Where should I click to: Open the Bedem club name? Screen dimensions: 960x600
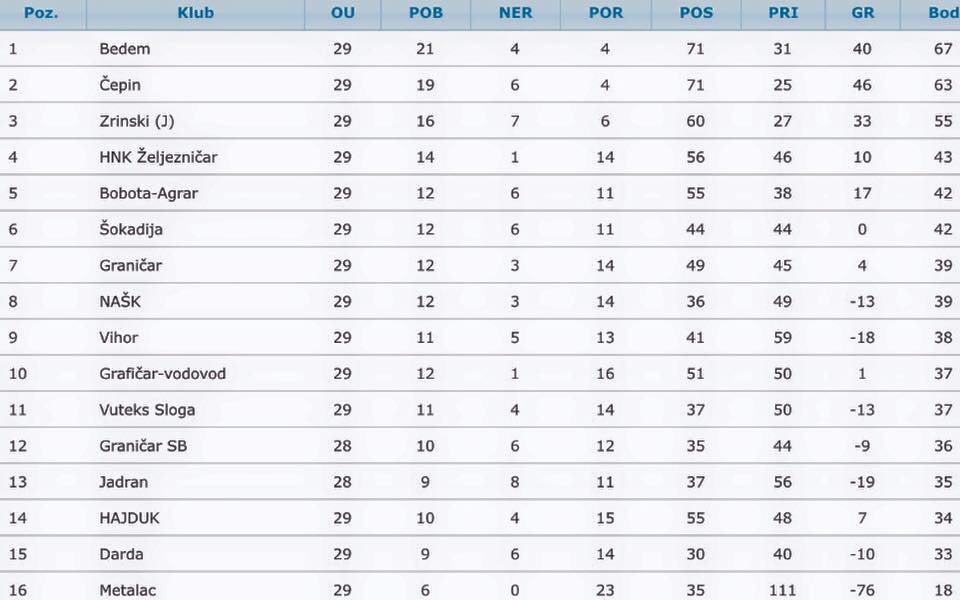pyautogui.click(x=125, y=49)
